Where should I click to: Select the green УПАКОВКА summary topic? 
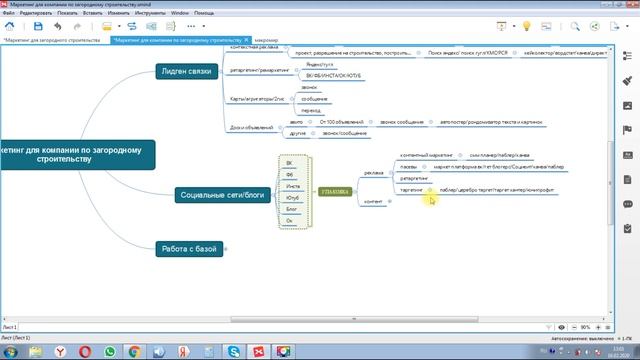[335, 191]
